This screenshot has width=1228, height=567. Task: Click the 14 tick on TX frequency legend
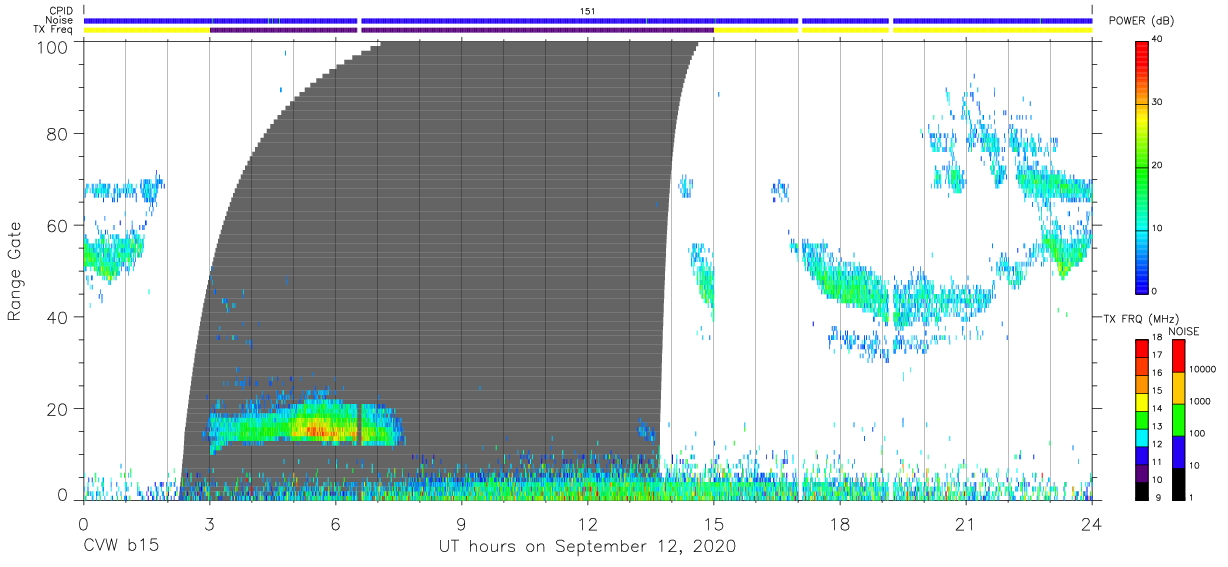click(1156, 408)
